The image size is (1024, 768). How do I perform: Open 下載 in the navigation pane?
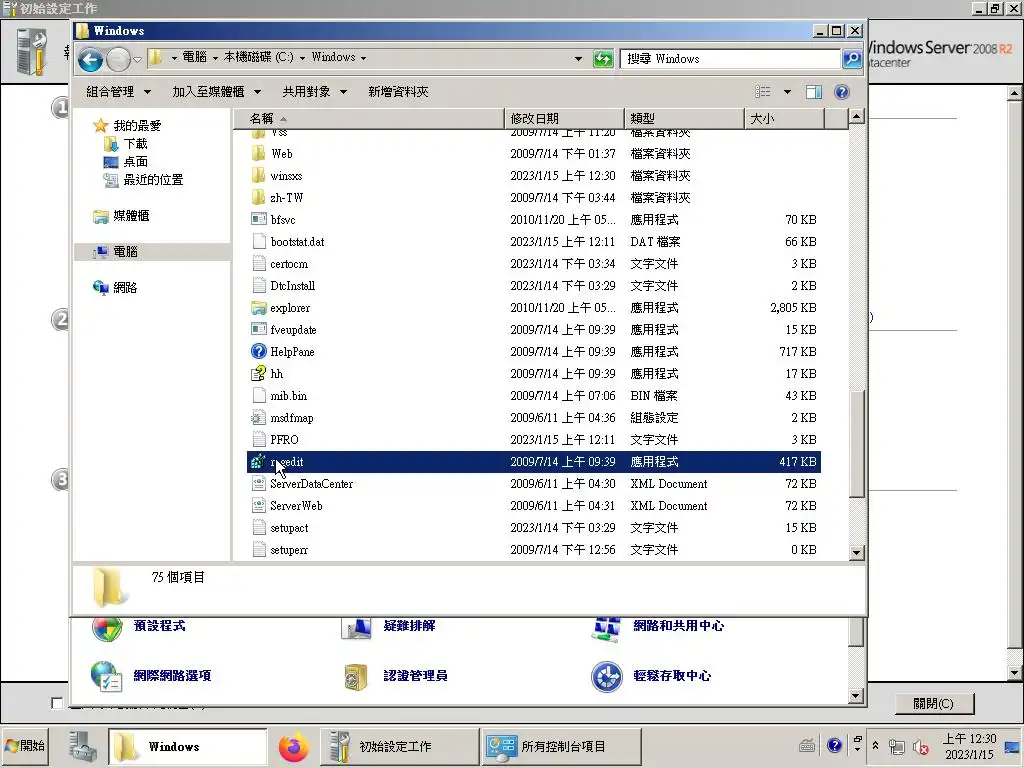point(135,144)
